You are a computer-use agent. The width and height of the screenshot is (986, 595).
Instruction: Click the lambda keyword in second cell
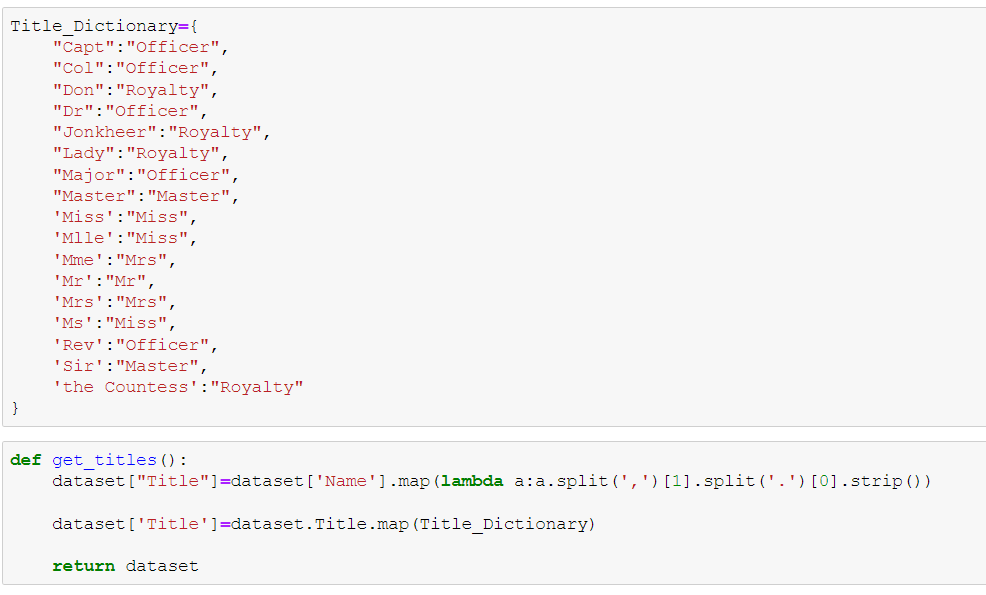472,481
